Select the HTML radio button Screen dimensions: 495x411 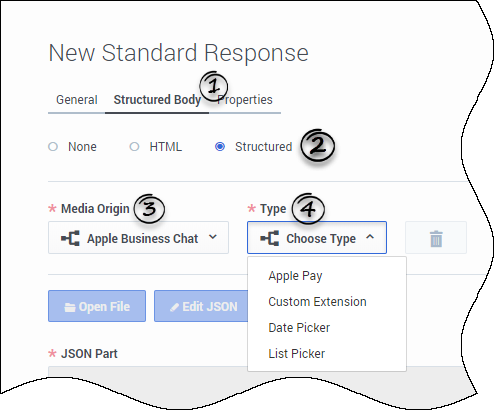coord(134,147)
